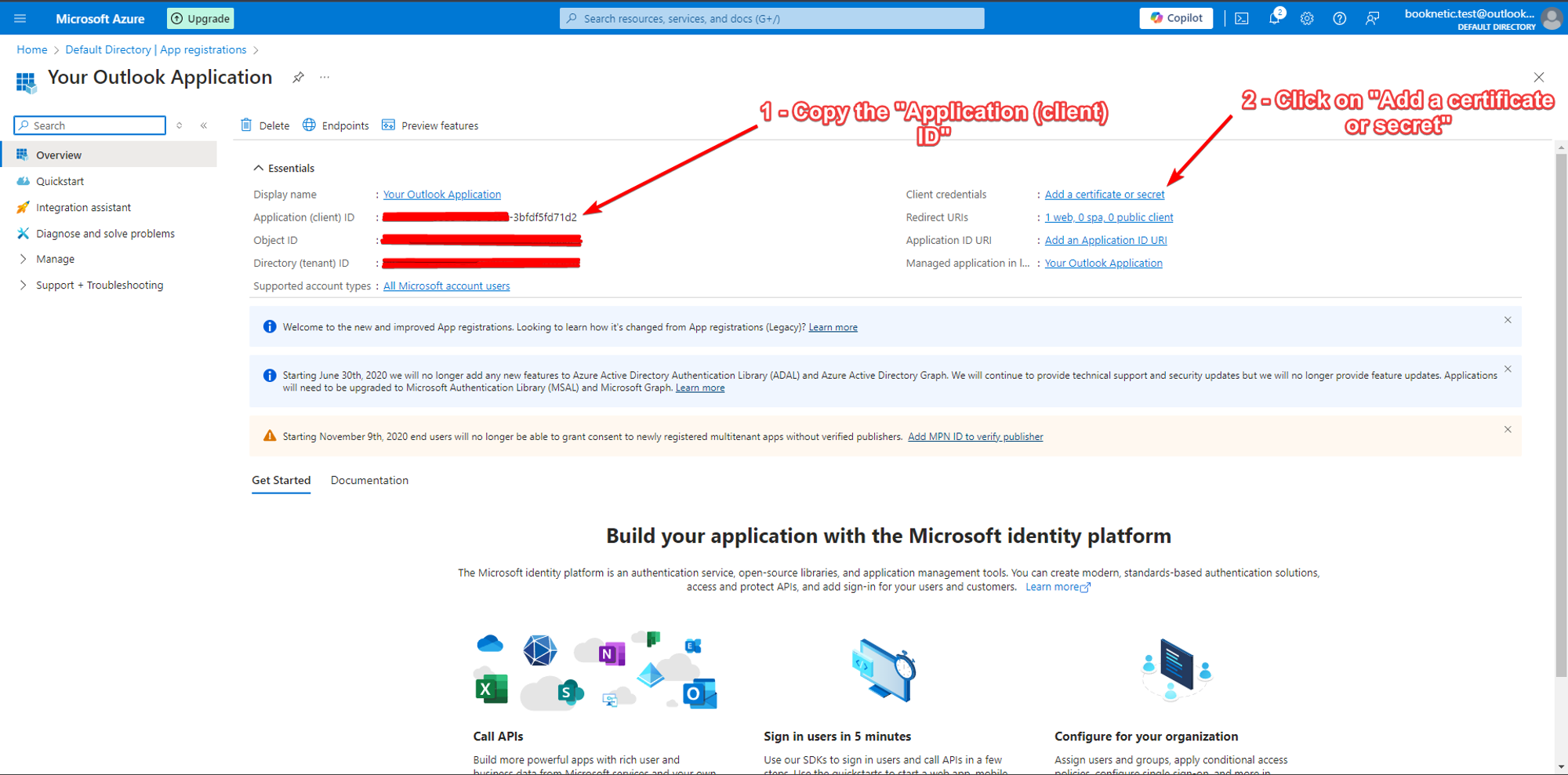Open Cloud Shell icon in top bar
The image size is (1568, 775).
click(1242, 18)
